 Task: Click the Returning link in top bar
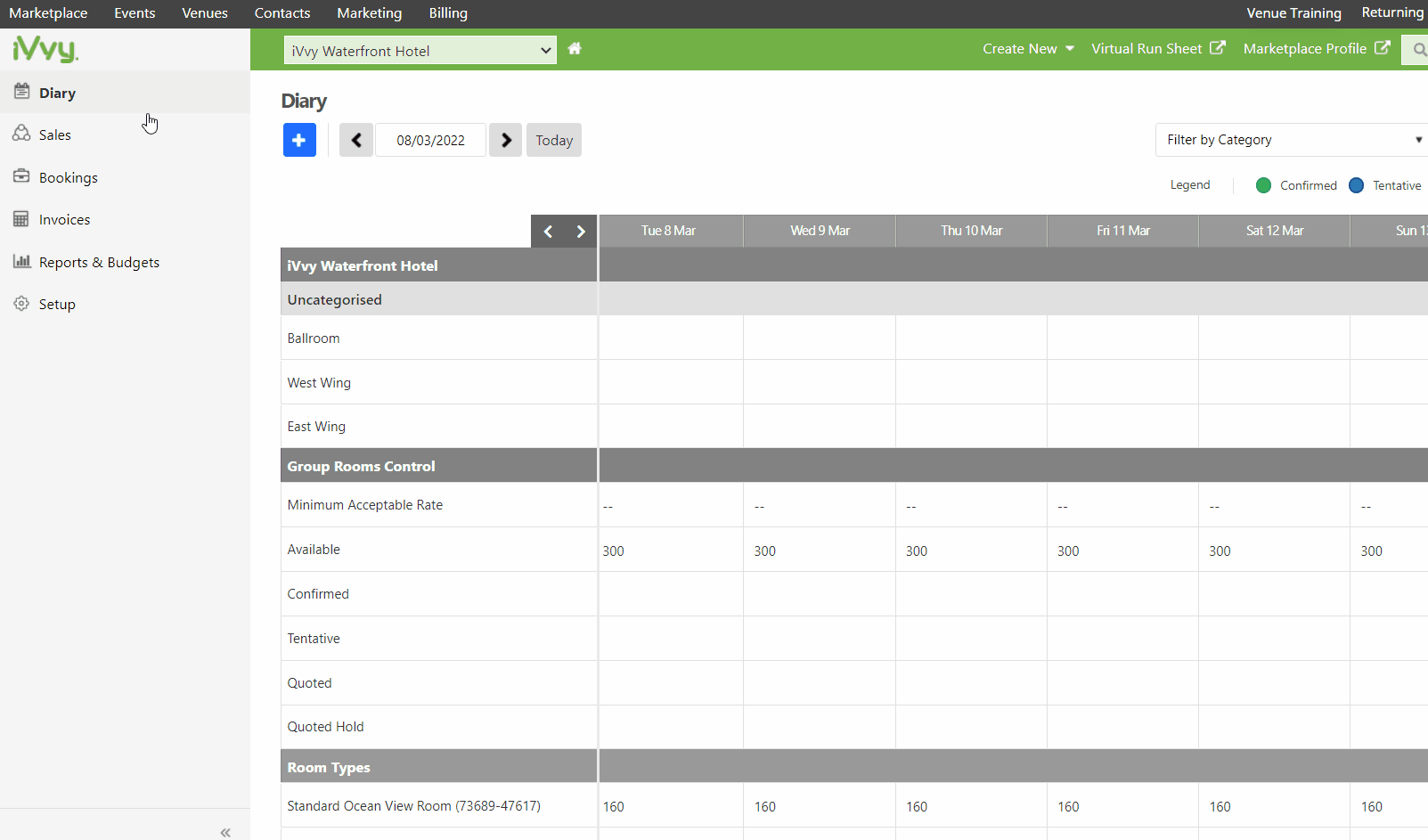pos(1392,12)
